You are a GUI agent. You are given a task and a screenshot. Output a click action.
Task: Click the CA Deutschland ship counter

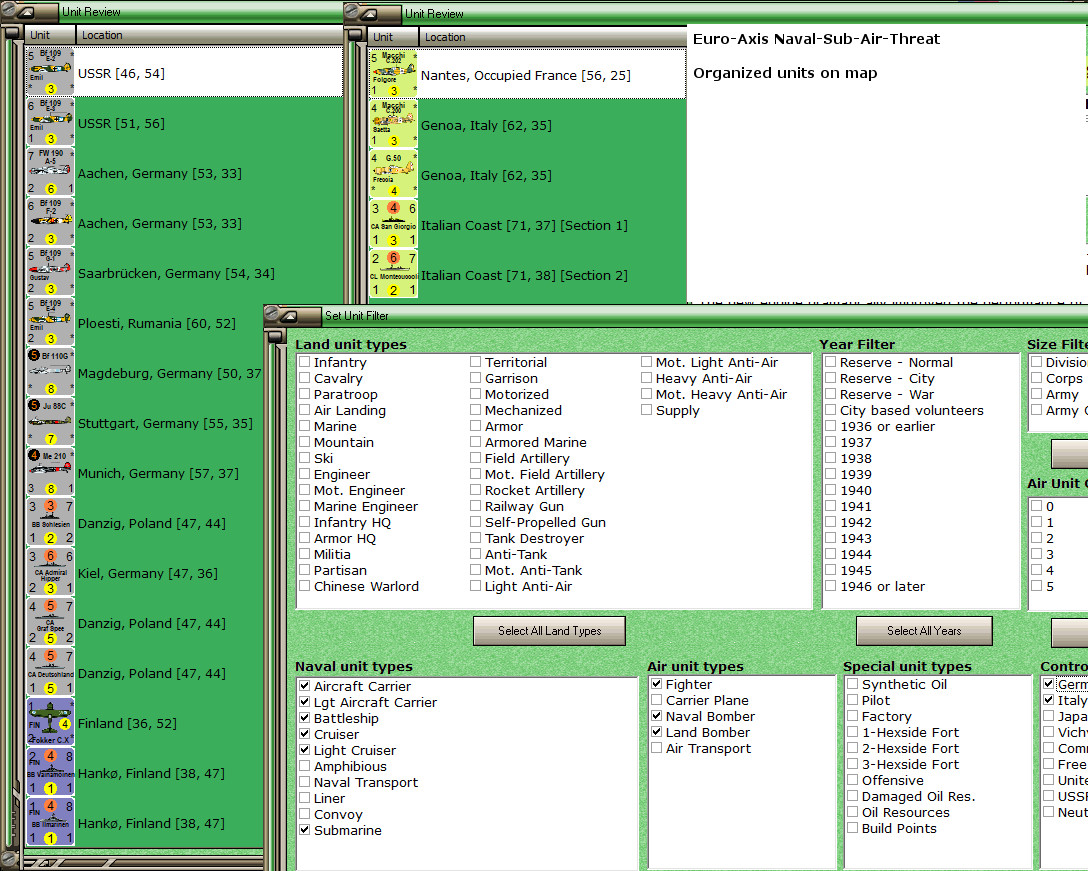(x=50, y=673)
